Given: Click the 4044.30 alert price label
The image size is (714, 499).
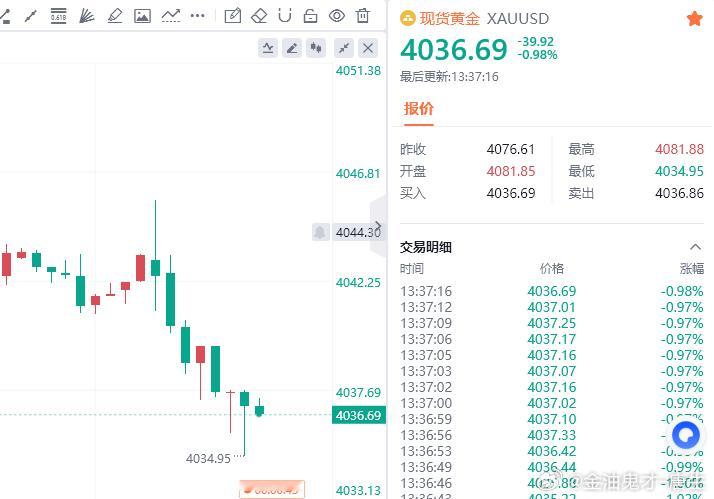Looking at the screenshot, I should [x=358, y=232].
